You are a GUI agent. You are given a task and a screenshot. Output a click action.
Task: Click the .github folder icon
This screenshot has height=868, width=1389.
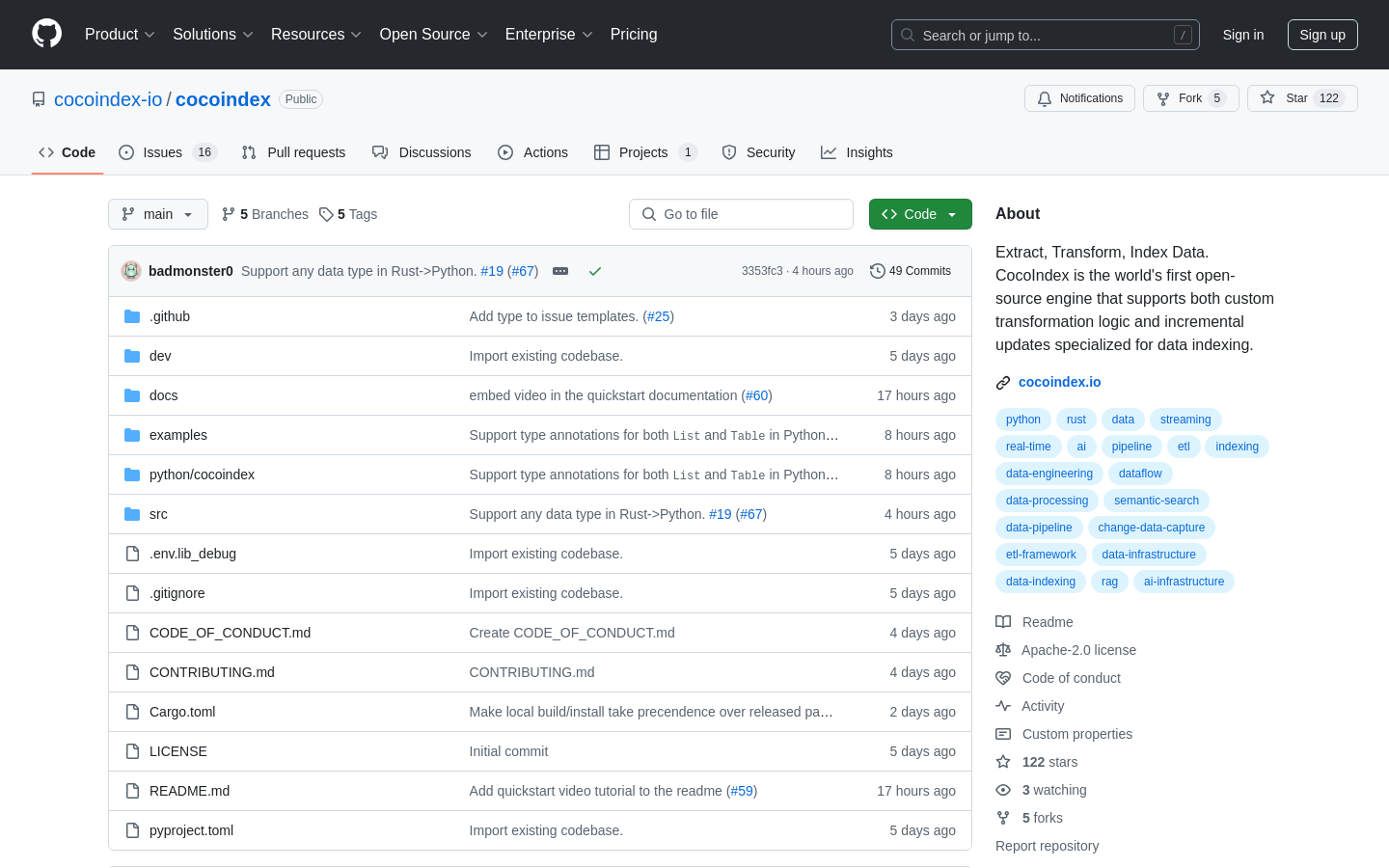[x=132, y=316]
